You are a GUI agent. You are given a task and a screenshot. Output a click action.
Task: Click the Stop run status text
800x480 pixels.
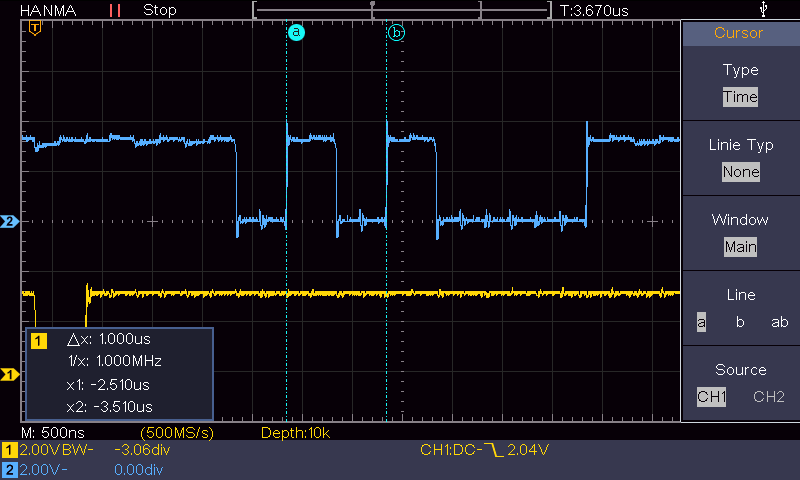pyautogui.click(x=160, y=10)
